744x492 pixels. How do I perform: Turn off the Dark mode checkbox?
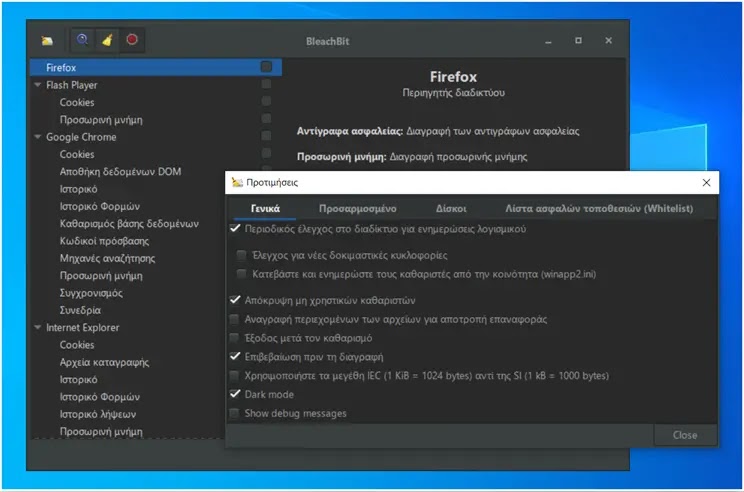click(x=235, y=394)
